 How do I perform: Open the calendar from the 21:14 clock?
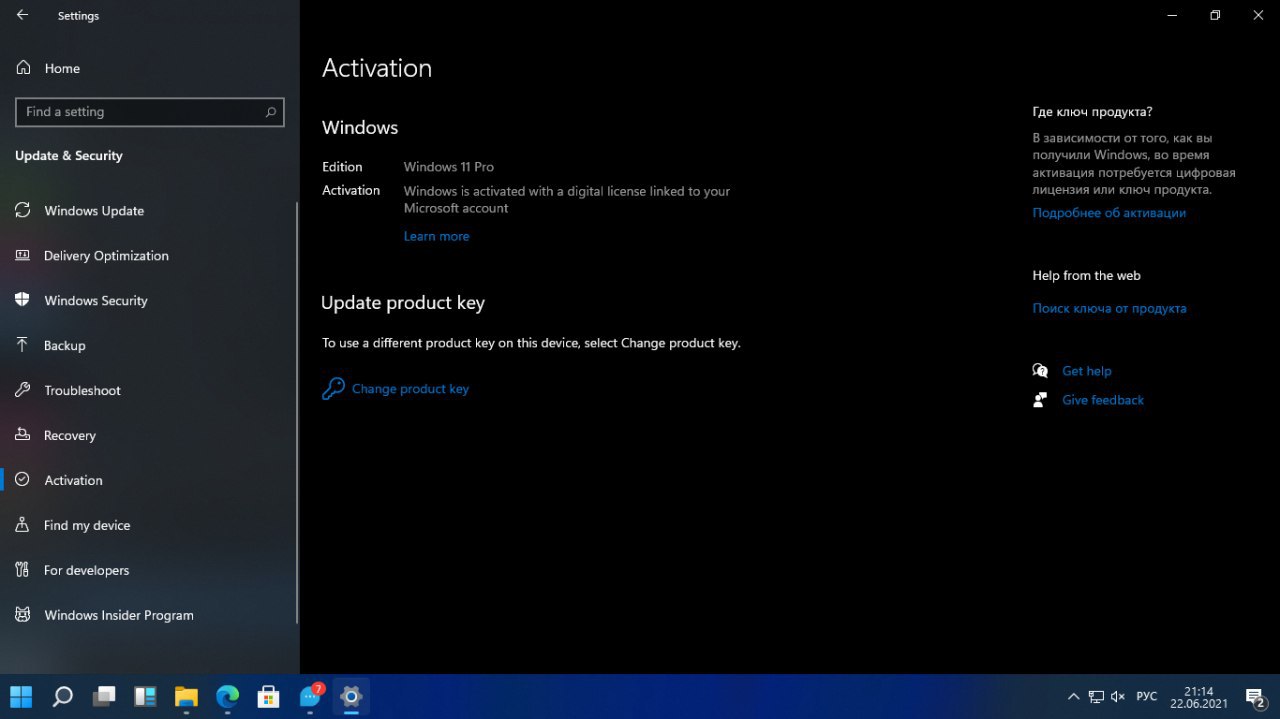point(1199,696)
